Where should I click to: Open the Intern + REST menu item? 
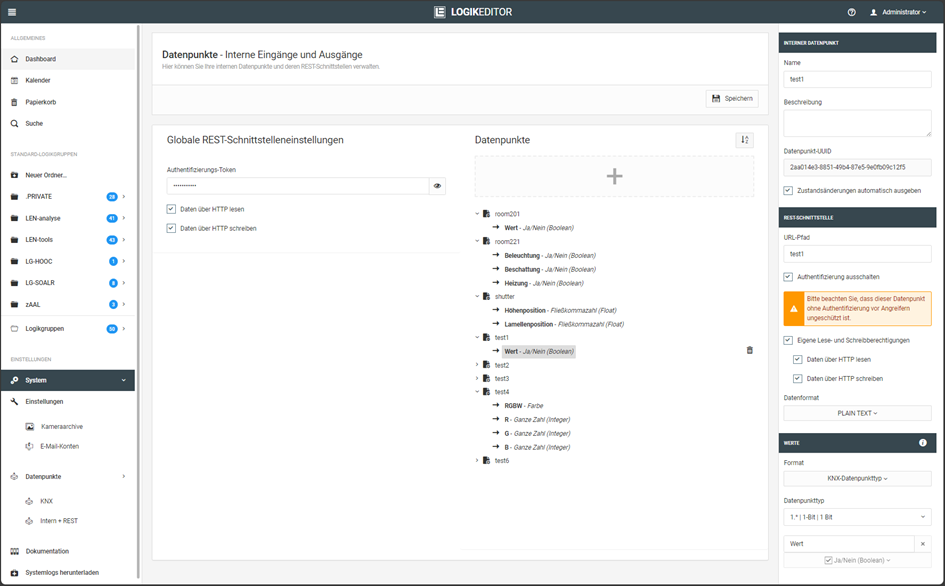point(59,521)
